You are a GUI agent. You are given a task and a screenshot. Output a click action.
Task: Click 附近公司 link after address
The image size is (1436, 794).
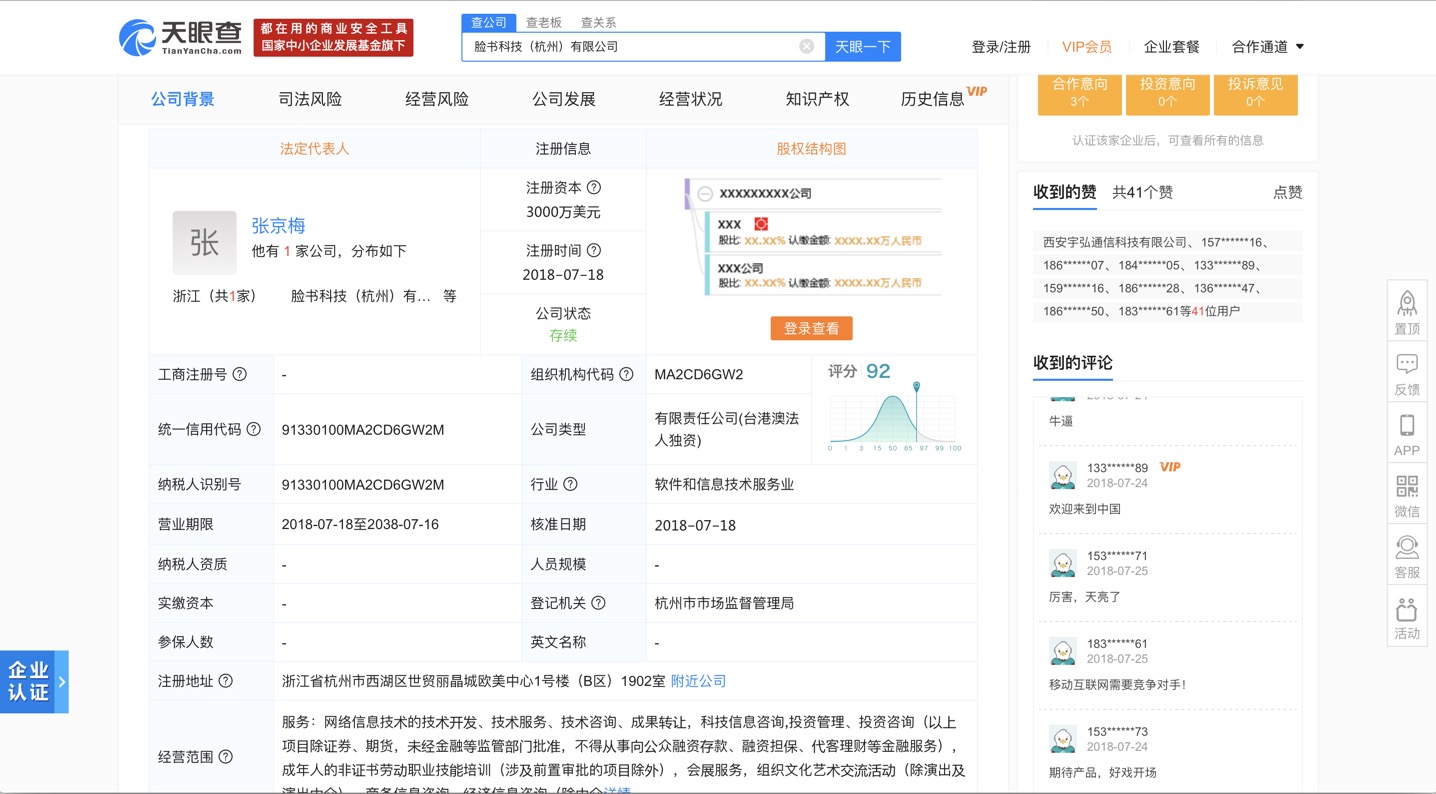(x=698, y=681)
